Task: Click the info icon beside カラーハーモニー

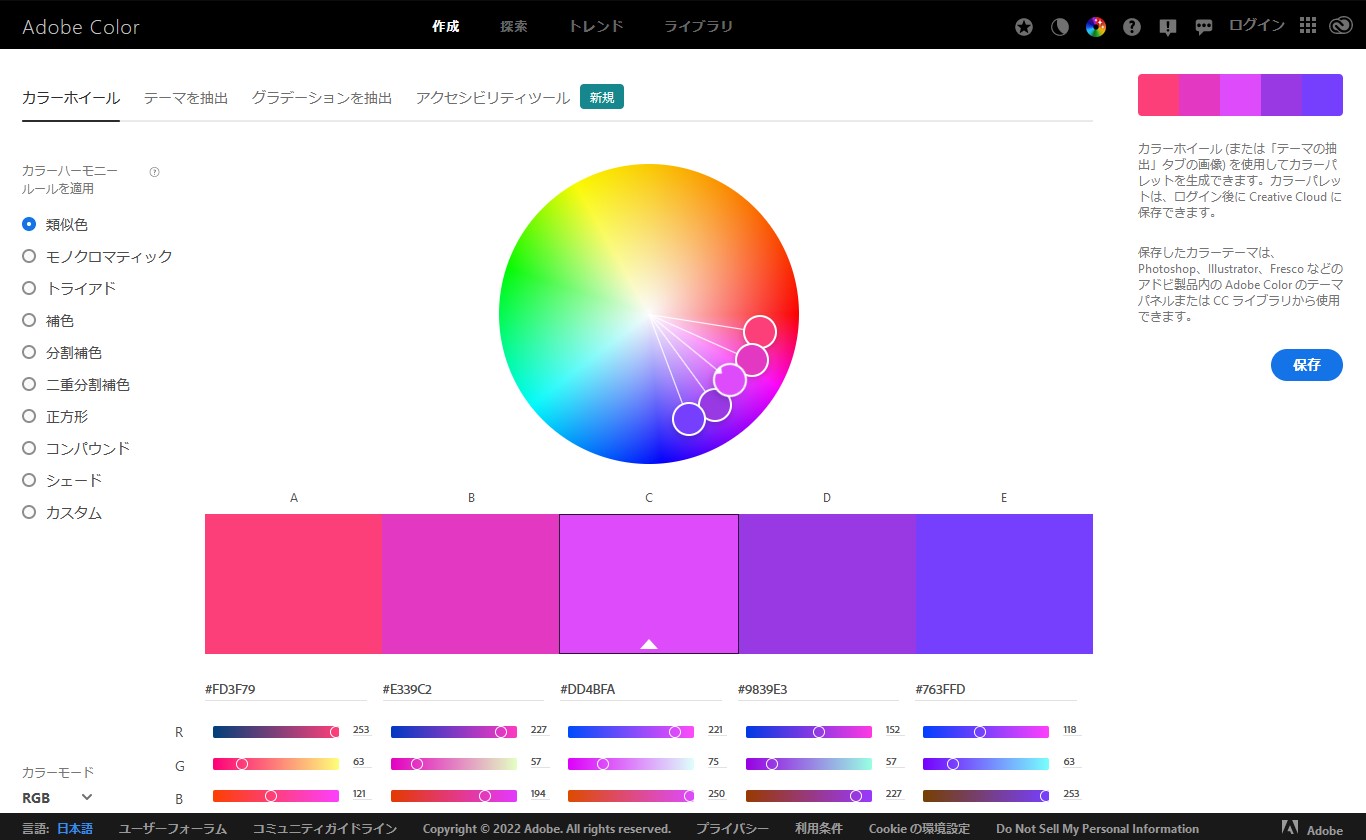Action: [155, 172]
